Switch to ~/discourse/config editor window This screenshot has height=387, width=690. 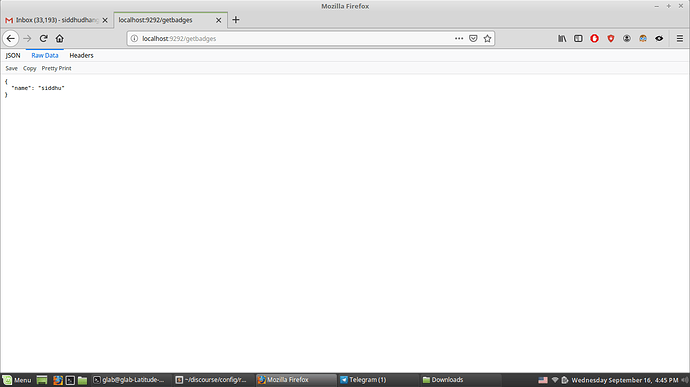[213, 380]
